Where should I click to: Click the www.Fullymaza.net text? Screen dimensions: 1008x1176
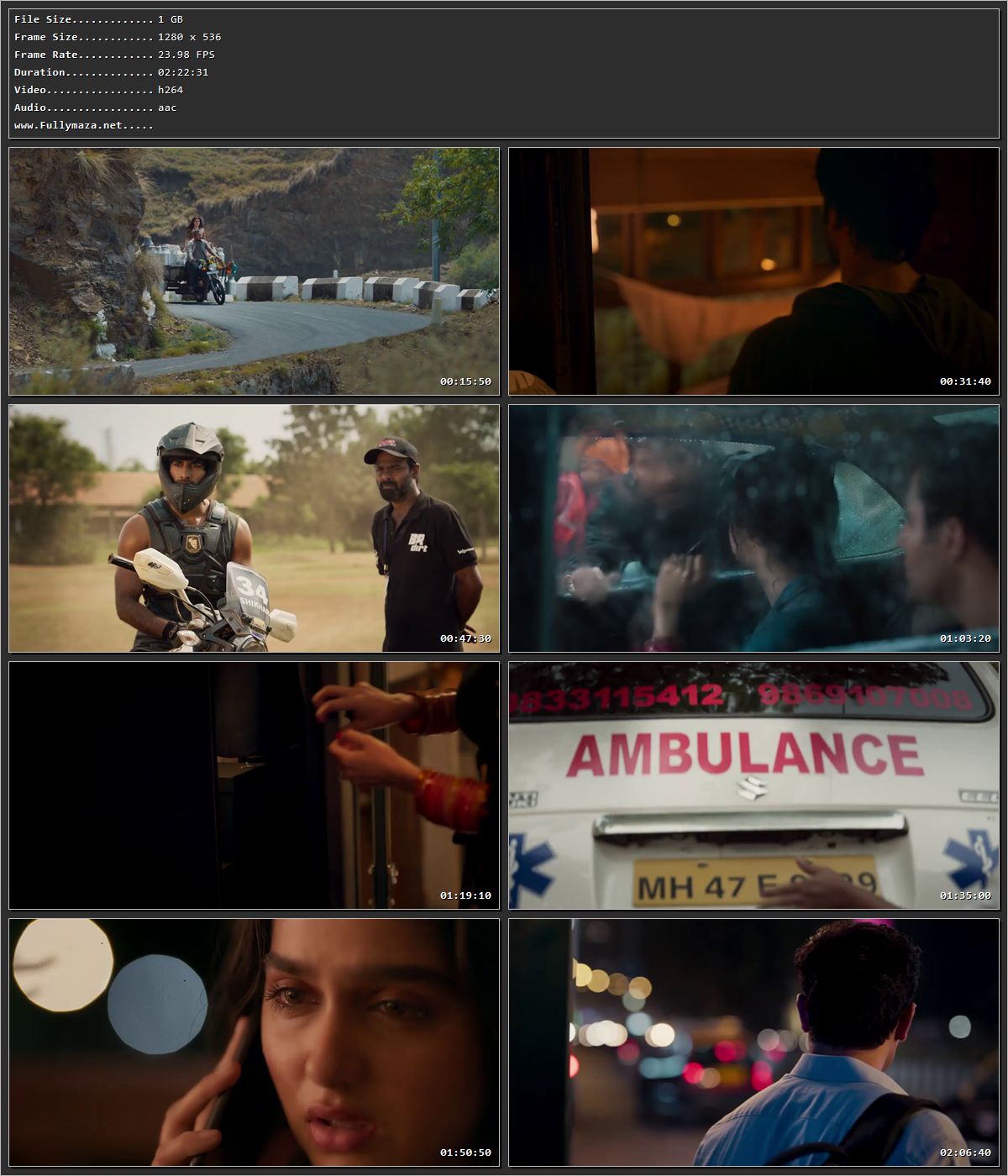click(x=83, y=125)
